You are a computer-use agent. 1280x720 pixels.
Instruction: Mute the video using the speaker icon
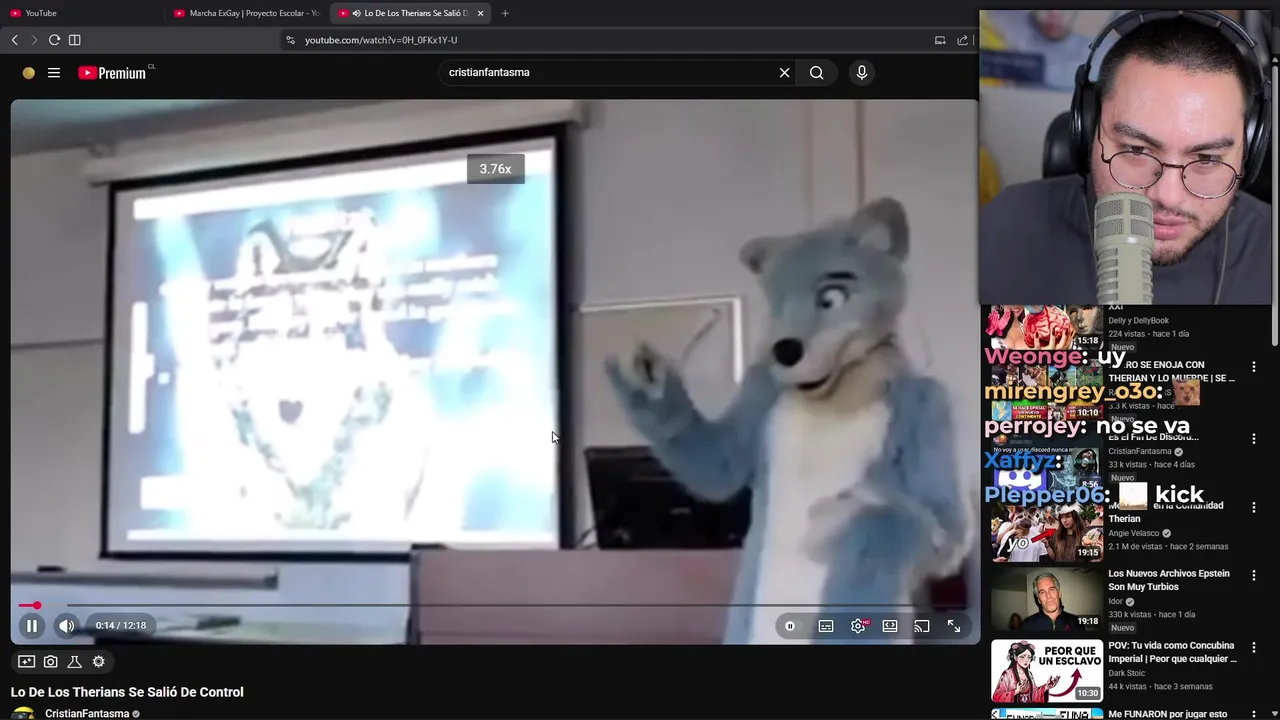point(66,626)
